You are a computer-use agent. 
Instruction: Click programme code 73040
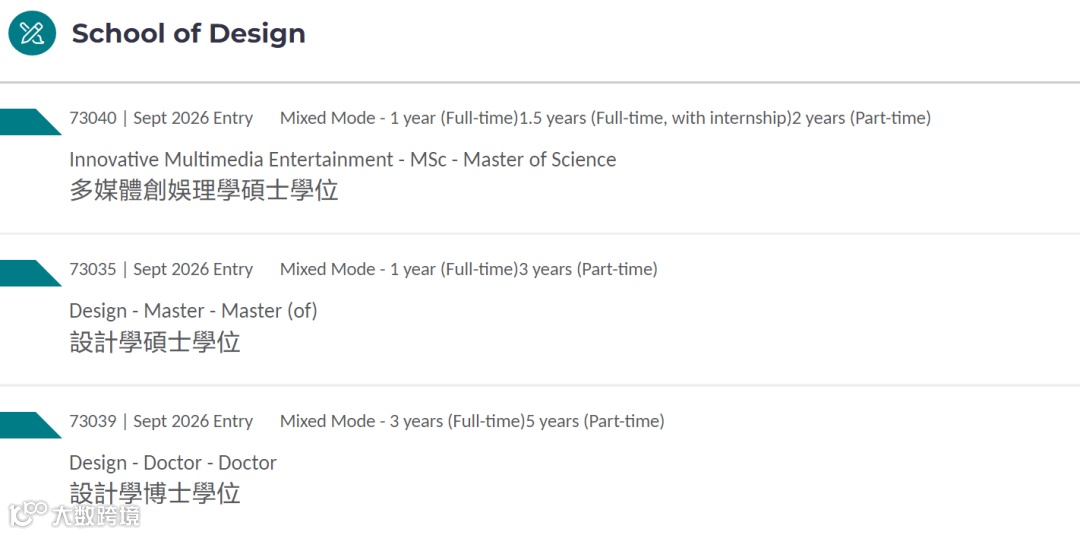92,118
